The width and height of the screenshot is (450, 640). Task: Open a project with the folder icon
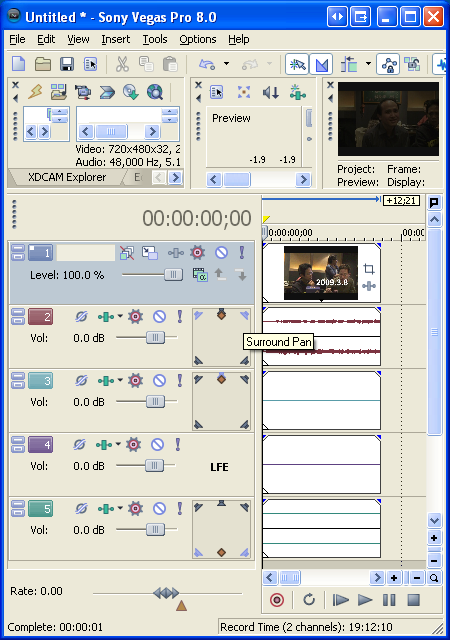(43, 64)
